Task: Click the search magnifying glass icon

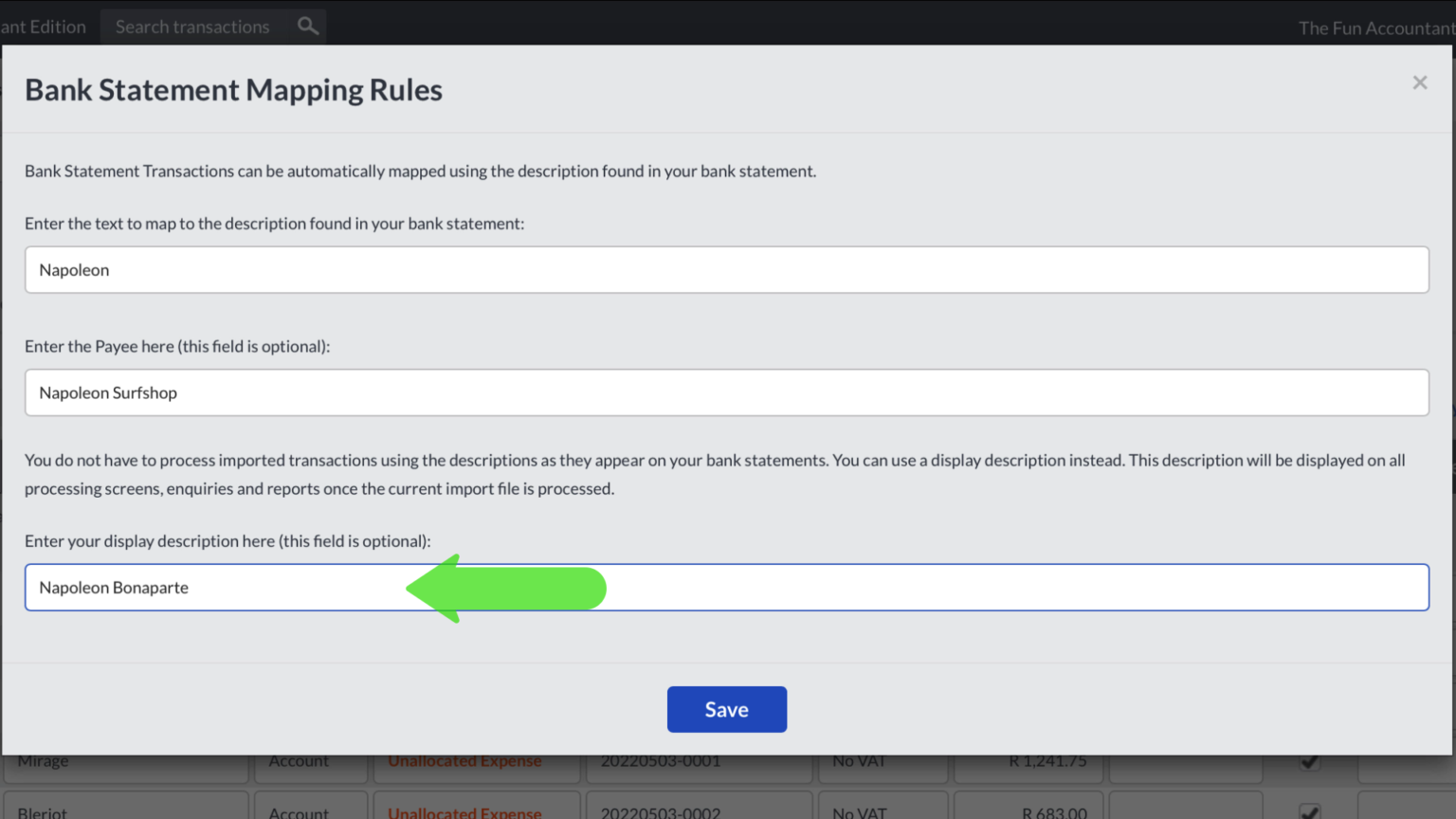Action: [x=306, y=26]
